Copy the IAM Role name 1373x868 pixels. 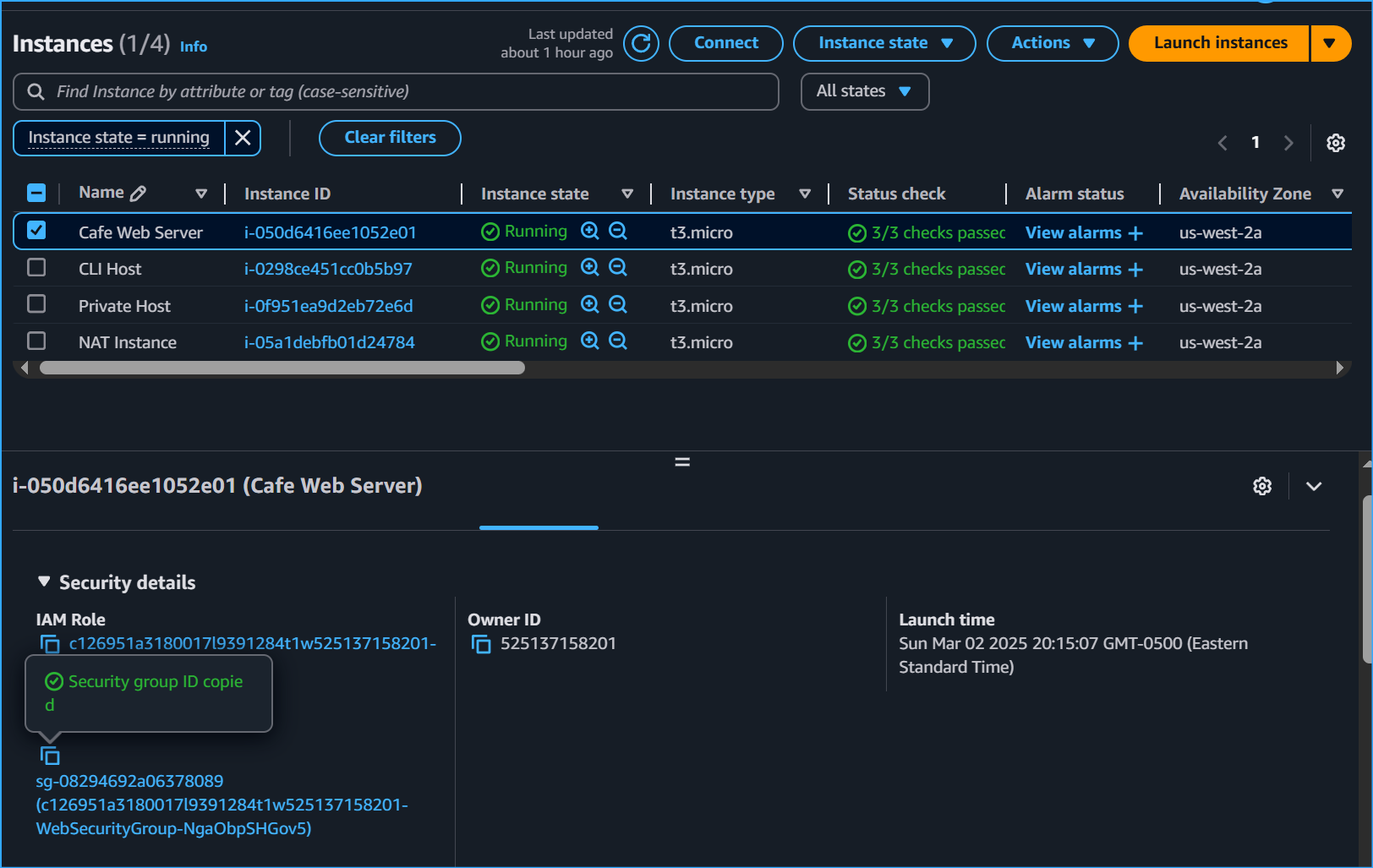[50, 645]
